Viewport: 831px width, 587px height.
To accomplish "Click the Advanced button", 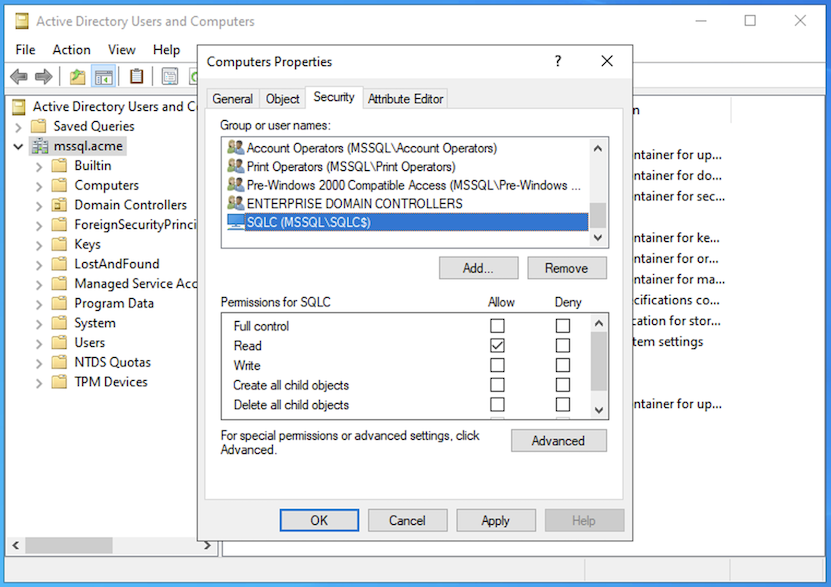I will (558, 440).
